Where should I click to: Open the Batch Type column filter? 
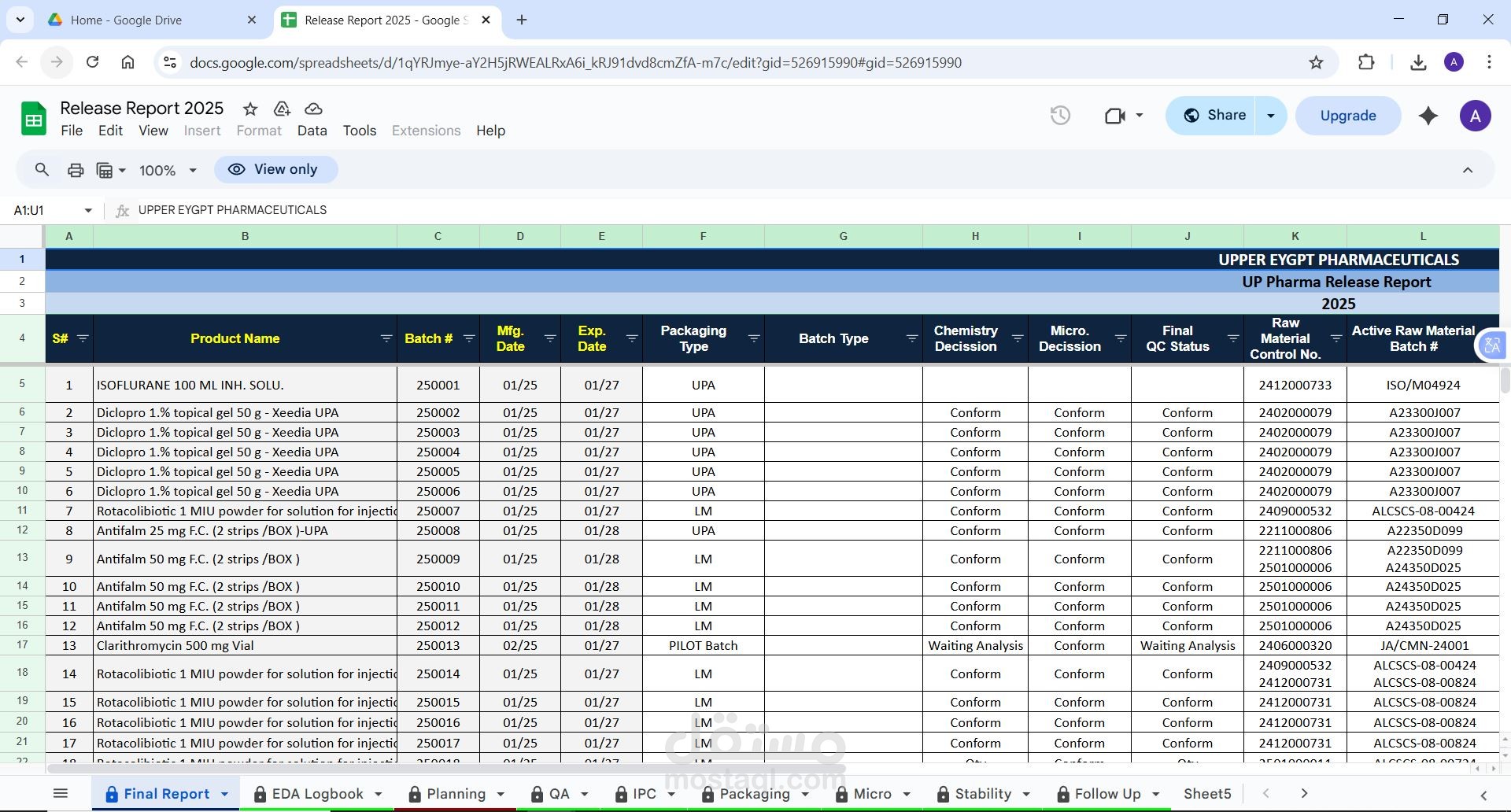coord(911,338)
